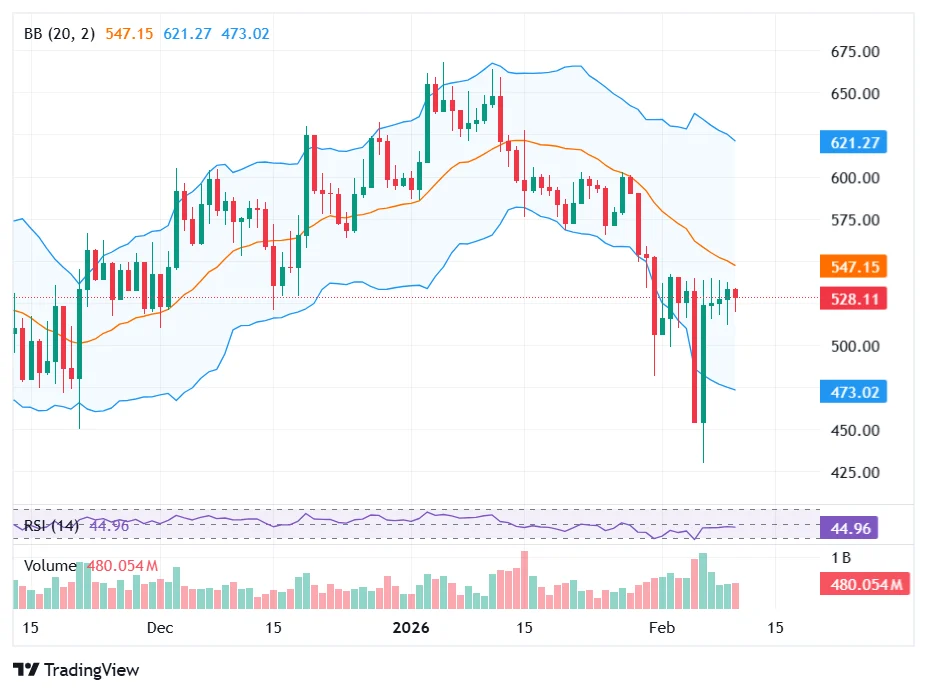Click the blue 621.27 price axis tag

pos(852,143)
